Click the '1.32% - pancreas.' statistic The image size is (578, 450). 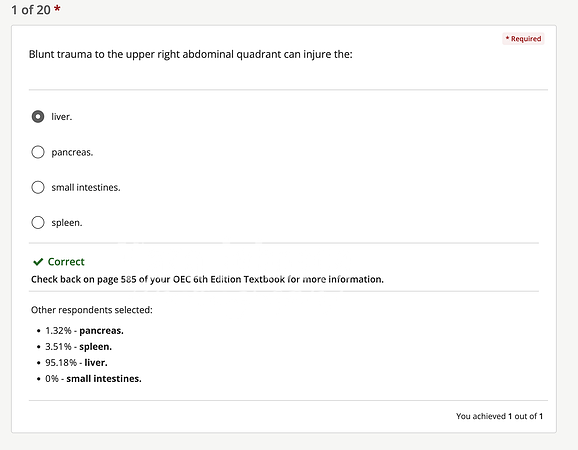point(84,331)
